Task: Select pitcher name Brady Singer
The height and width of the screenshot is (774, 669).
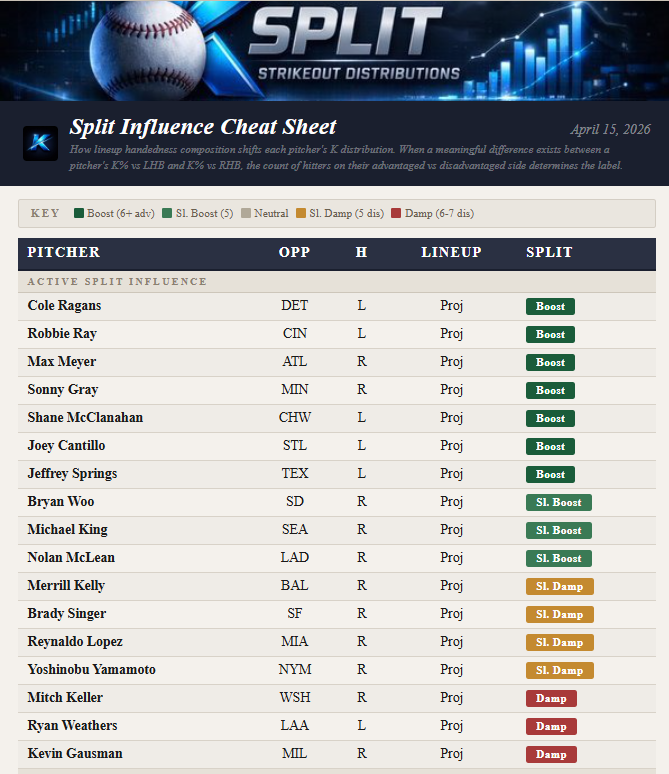Action: click(67, 614)
